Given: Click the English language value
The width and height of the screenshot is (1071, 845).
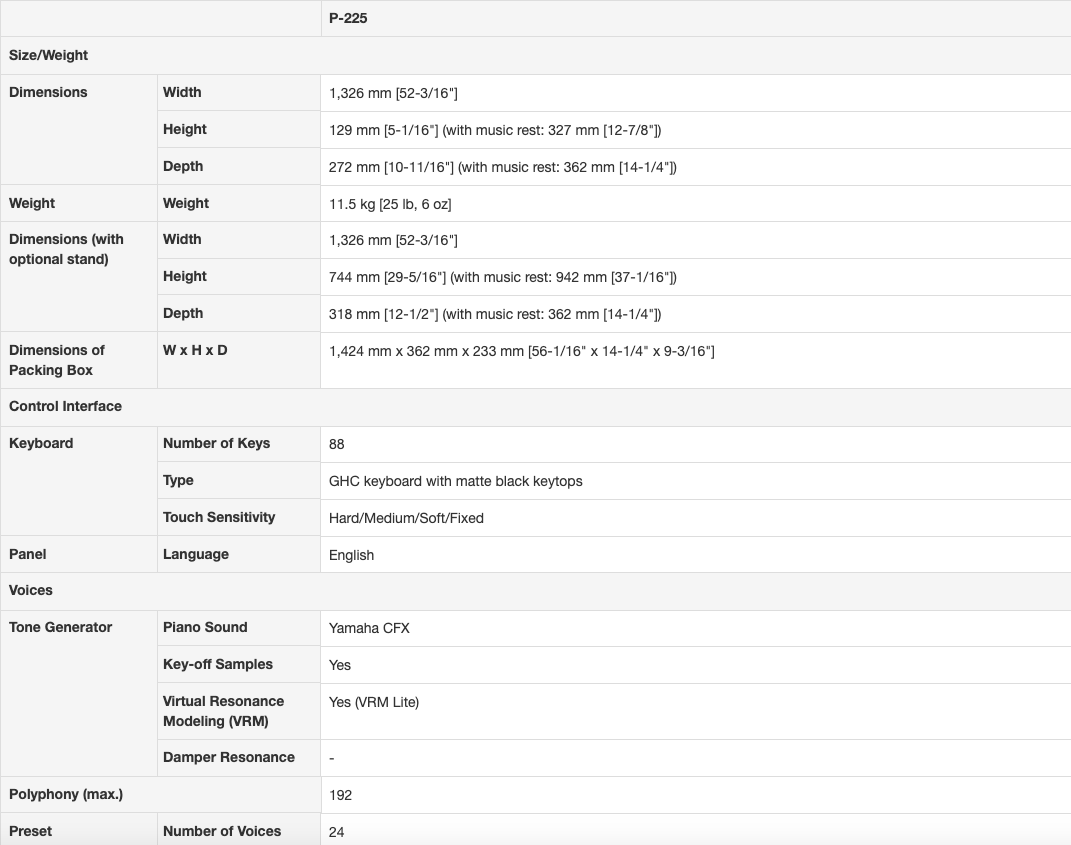Looking at the screenshot, I should pos(351,555).
